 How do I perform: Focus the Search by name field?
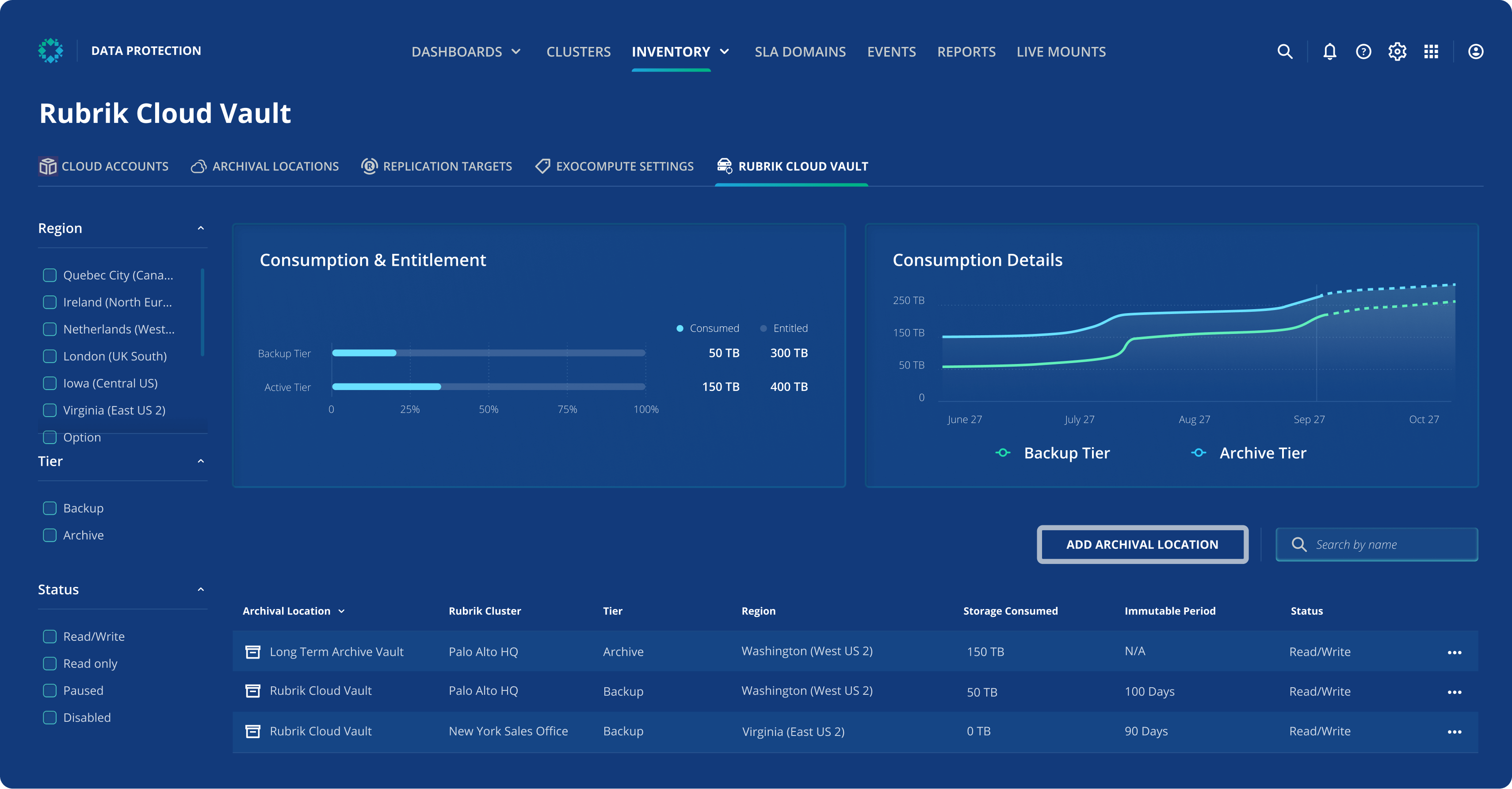point(1376,545)
